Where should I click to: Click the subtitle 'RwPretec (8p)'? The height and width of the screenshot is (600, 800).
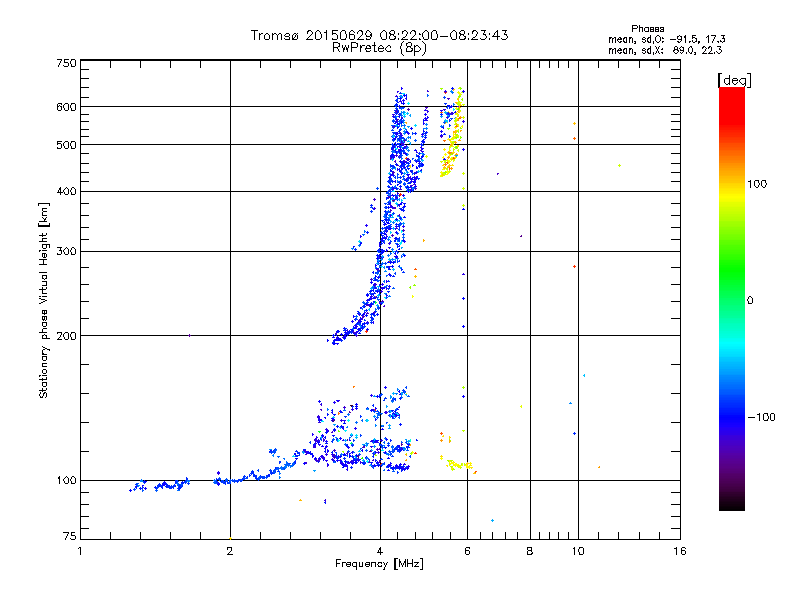coord(379,48)
